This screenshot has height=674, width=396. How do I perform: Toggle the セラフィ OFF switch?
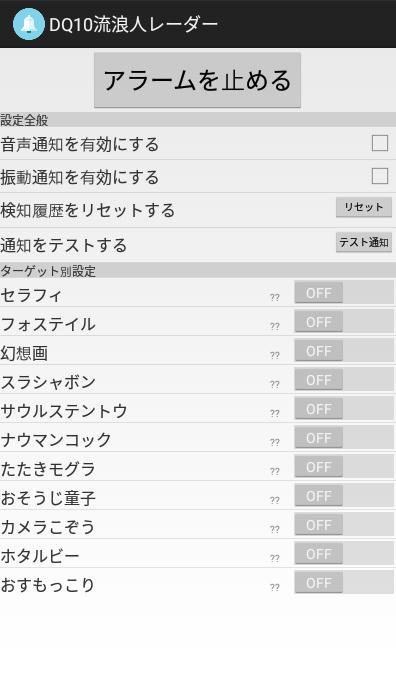pos(344,293)
